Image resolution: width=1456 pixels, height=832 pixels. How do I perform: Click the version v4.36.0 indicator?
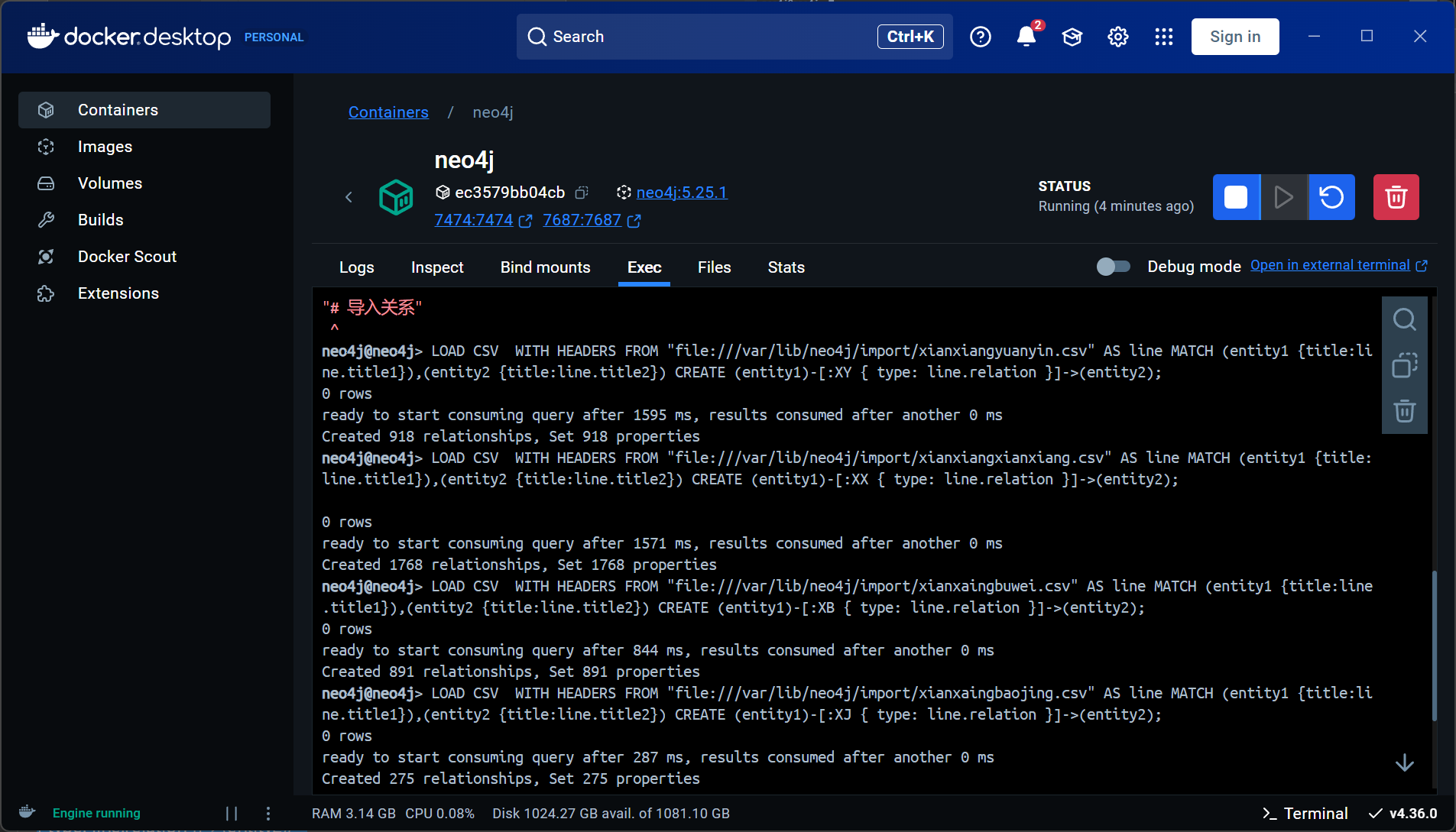(1403, 813)
